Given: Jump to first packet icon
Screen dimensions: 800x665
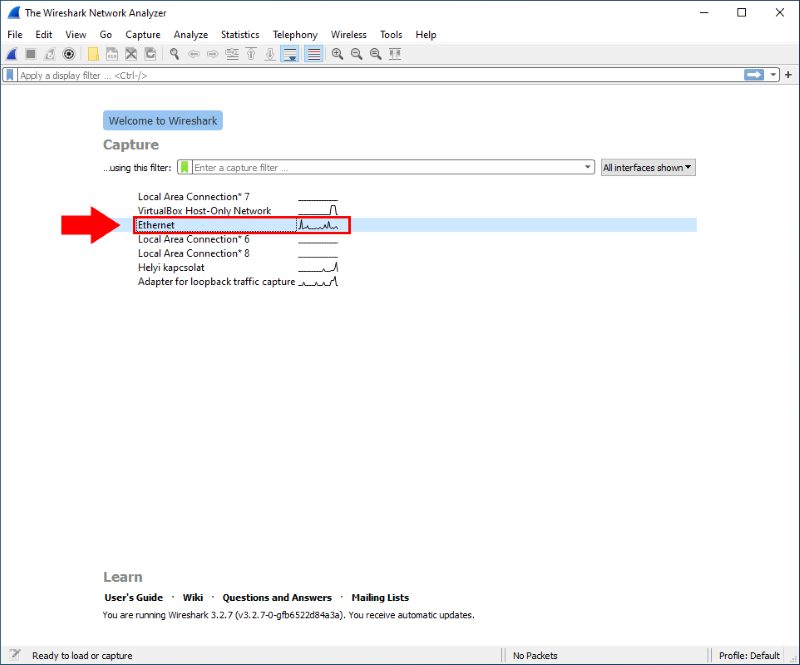Looking at the screenshot, I should point(251,54).
